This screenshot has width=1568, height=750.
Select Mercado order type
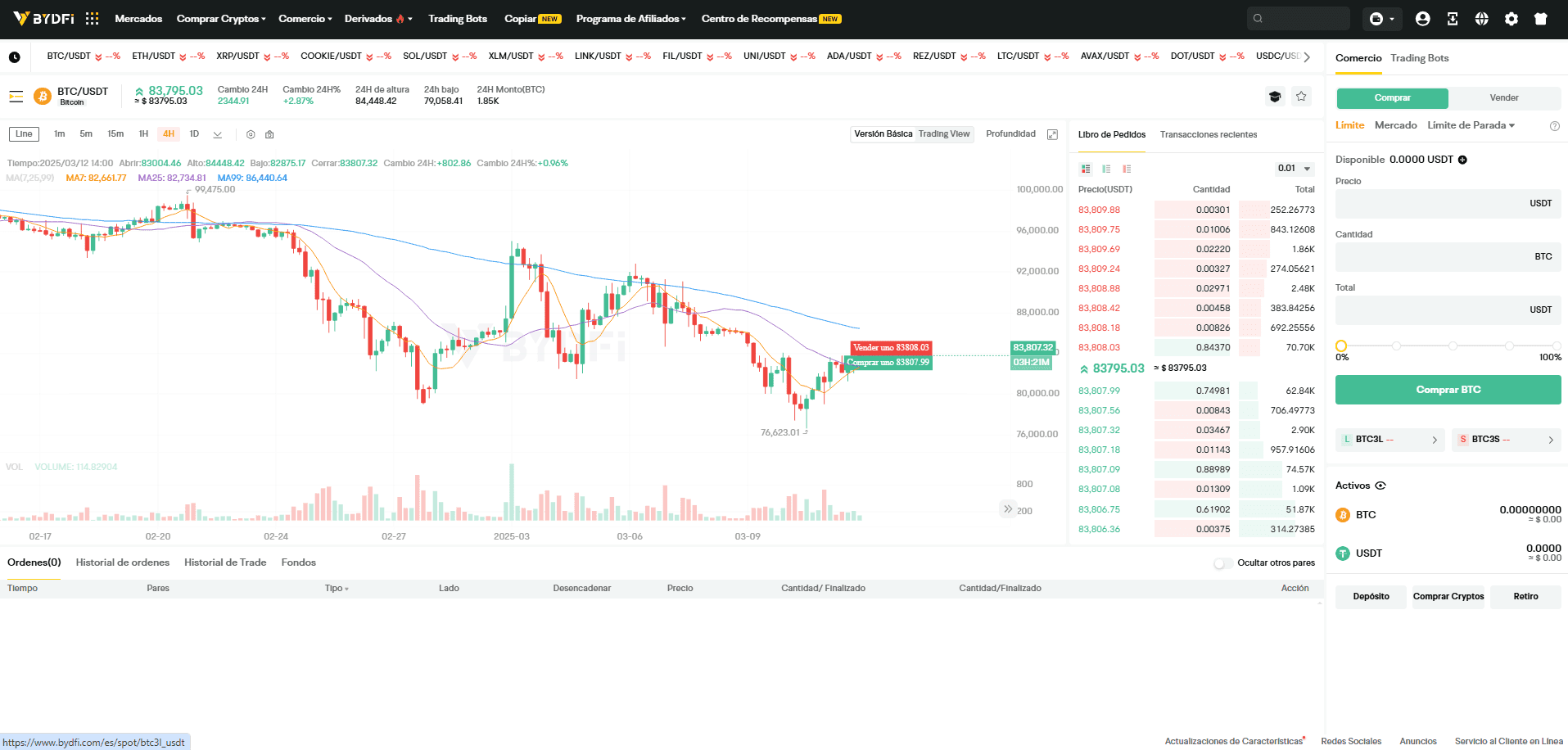1396,125
